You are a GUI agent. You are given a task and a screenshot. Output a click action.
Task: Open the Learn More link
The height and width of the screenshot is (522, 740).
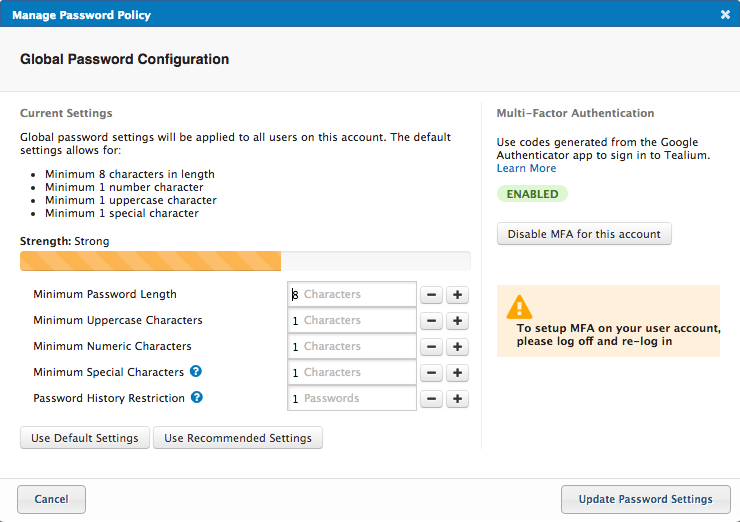point(526,168)
